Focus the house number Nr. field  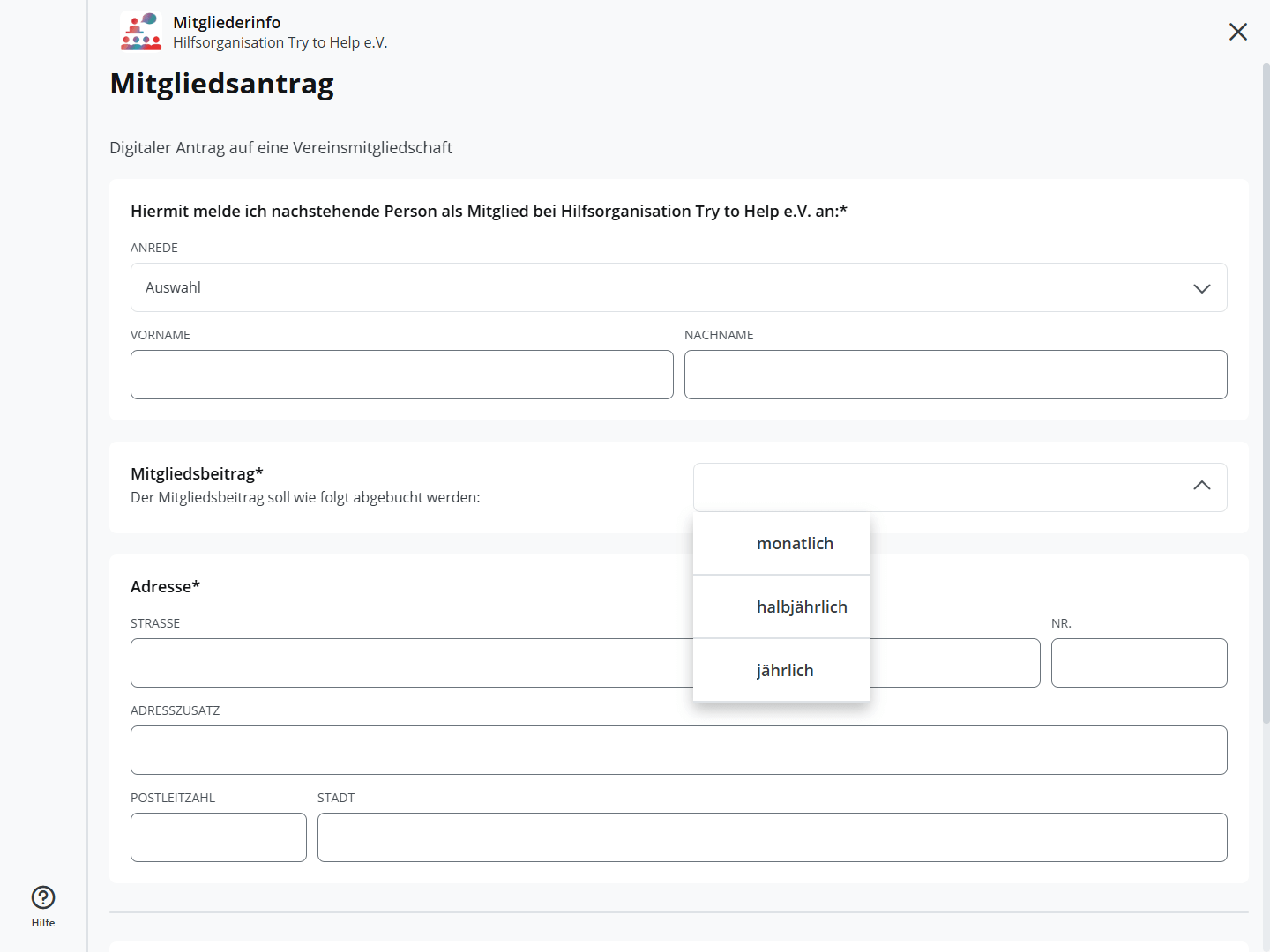tap(1139, 663)
